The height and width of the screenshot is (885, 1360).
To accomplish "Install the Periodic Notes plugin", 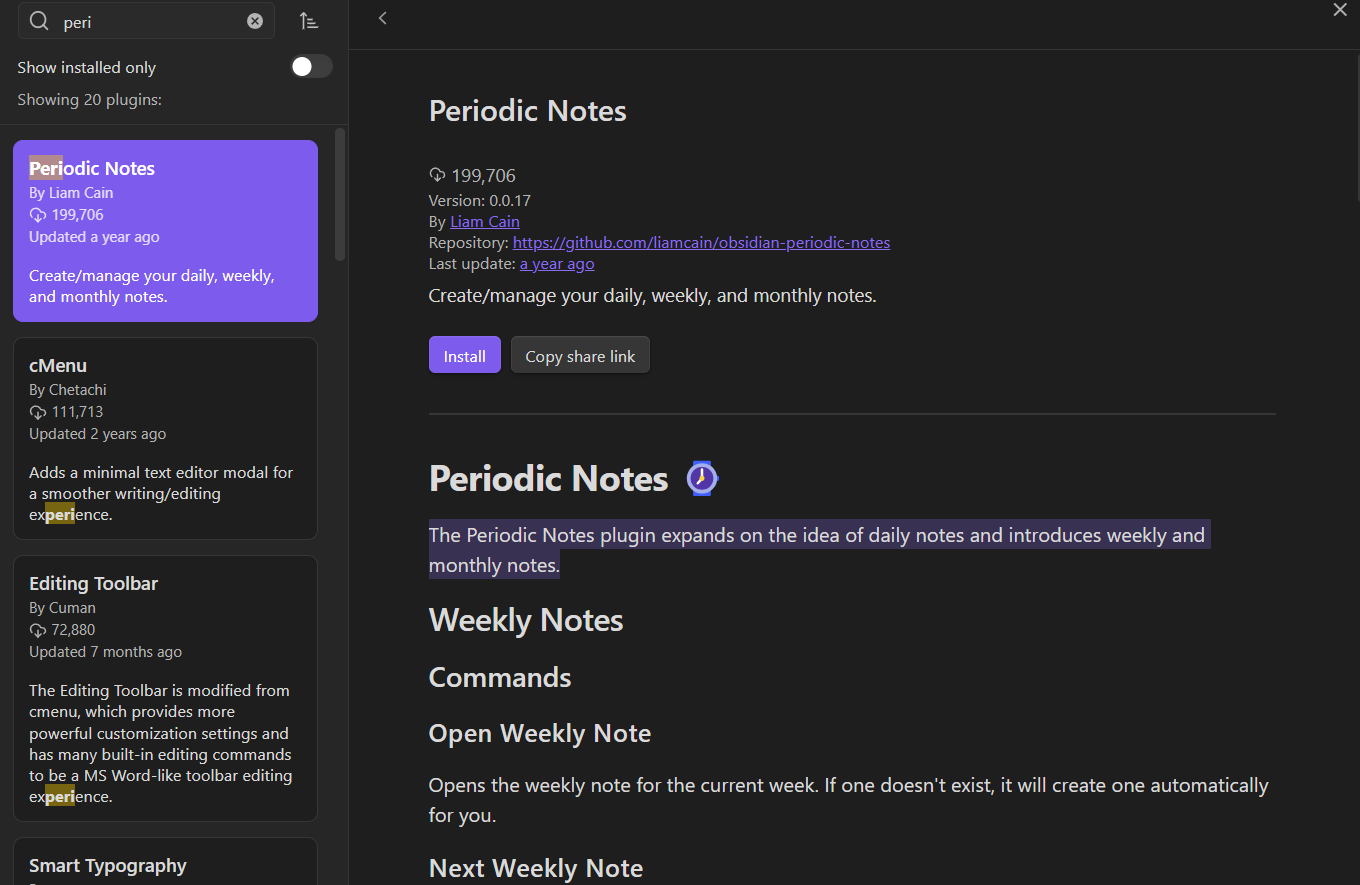I will (464, 354).
